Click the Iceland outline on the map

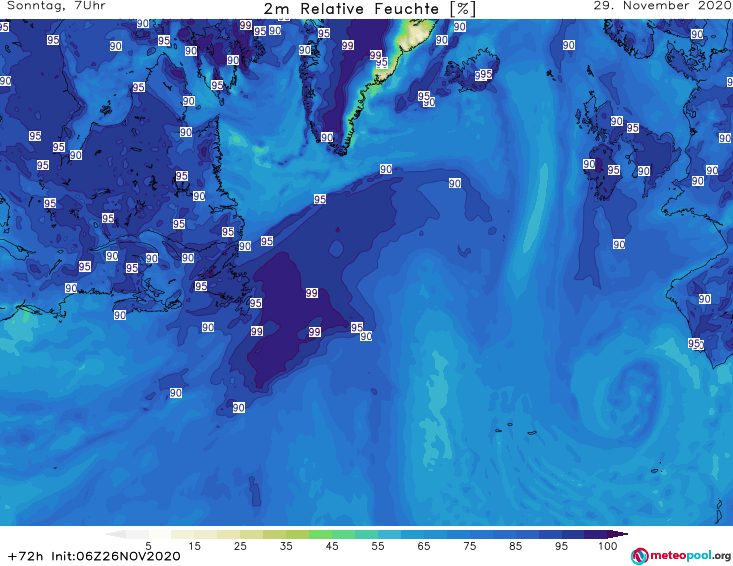click(472, 70)
